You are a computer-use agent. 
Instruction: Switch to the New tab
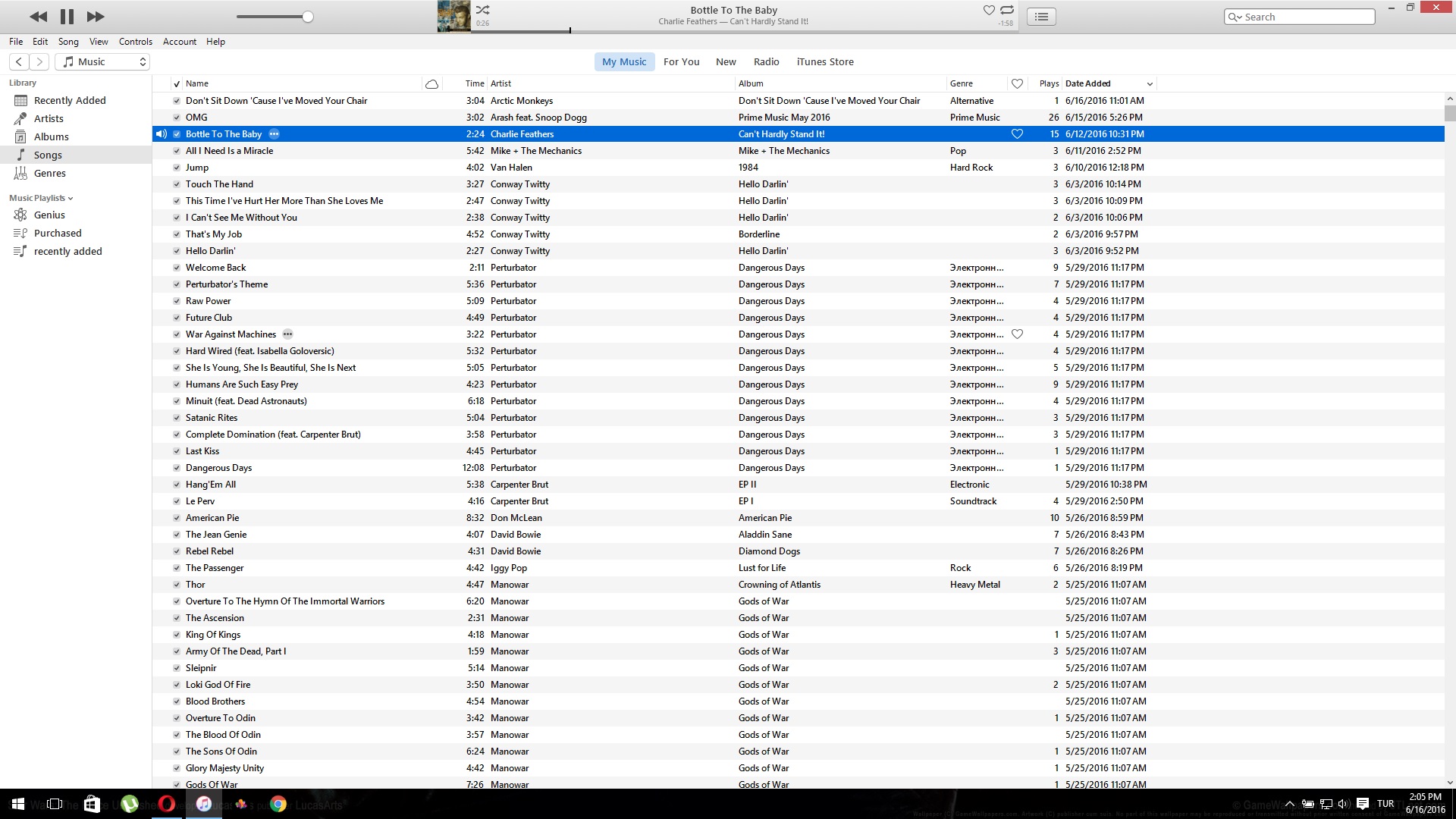[726, 62]
